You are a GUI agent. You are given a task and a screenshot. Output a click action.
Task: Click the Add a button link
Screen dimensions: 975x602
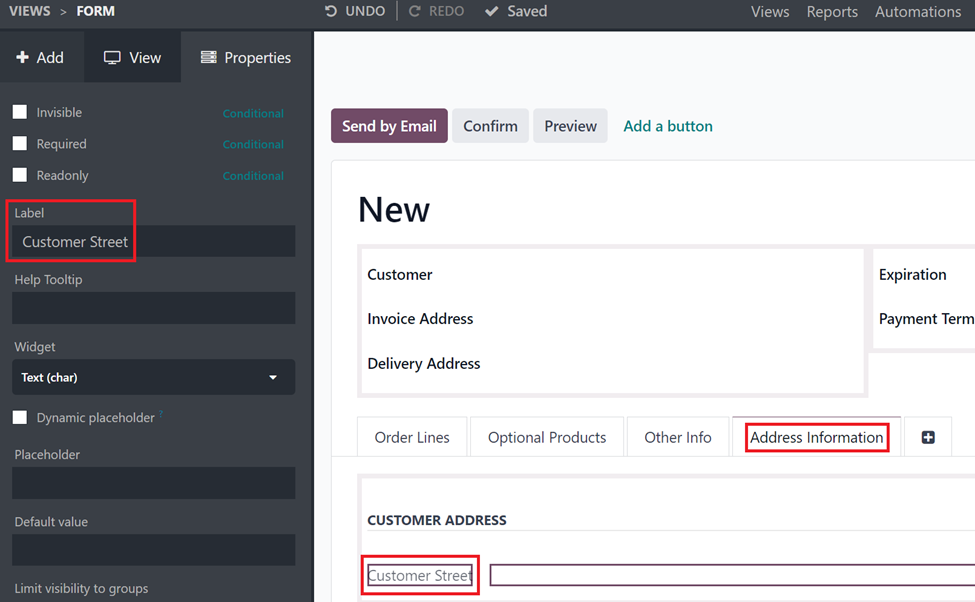(668, 126)
